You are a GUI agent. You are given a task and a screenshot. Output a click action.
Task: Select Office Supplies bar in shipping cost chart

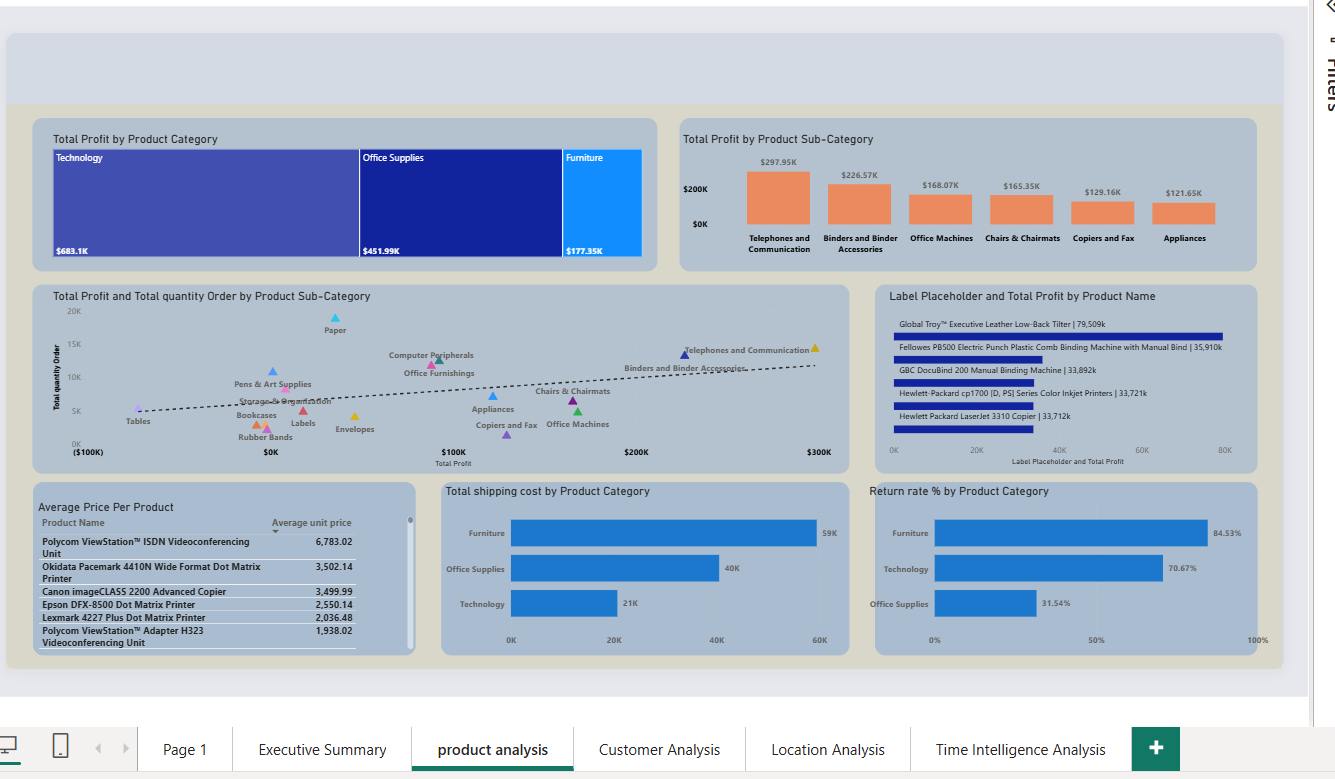point(615,569)
